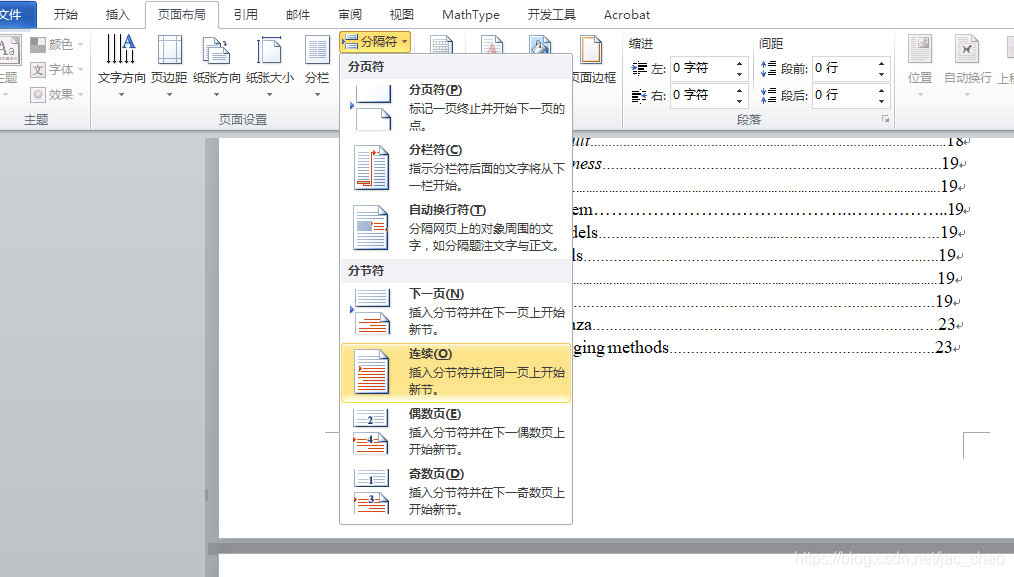The width and height of the screenshot is (1014, 577).
Task: Open the 段落 dialog launcher
Action: tap(885, 120)
